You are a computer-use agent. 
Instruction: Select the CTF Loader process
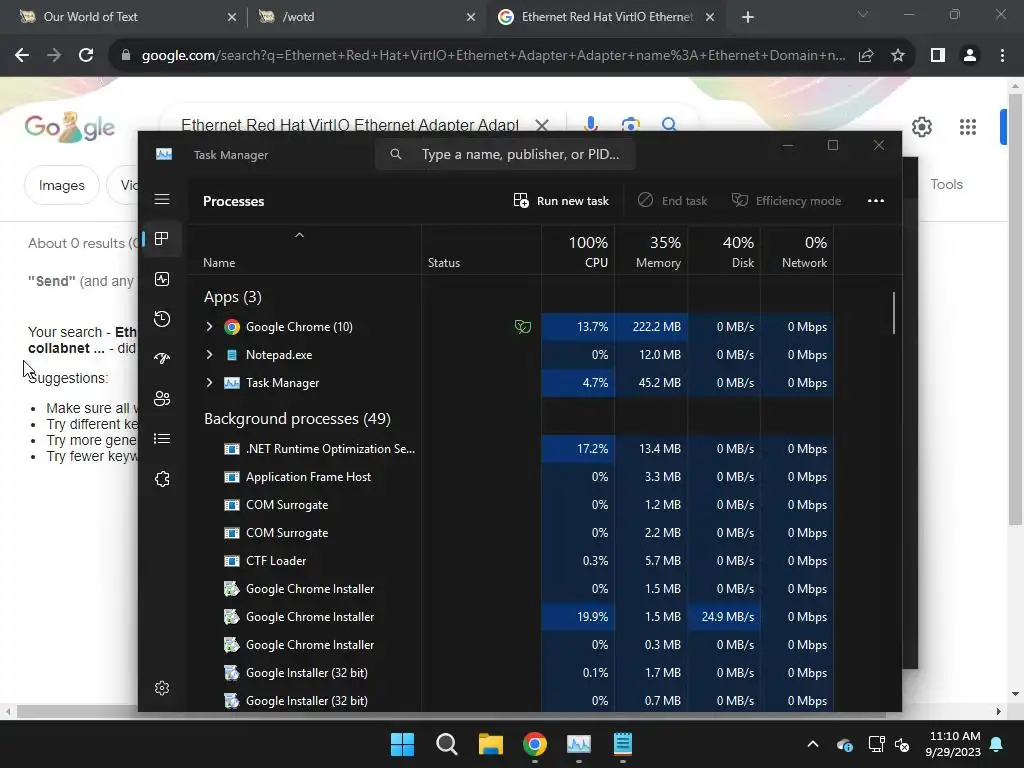point(510,560)
